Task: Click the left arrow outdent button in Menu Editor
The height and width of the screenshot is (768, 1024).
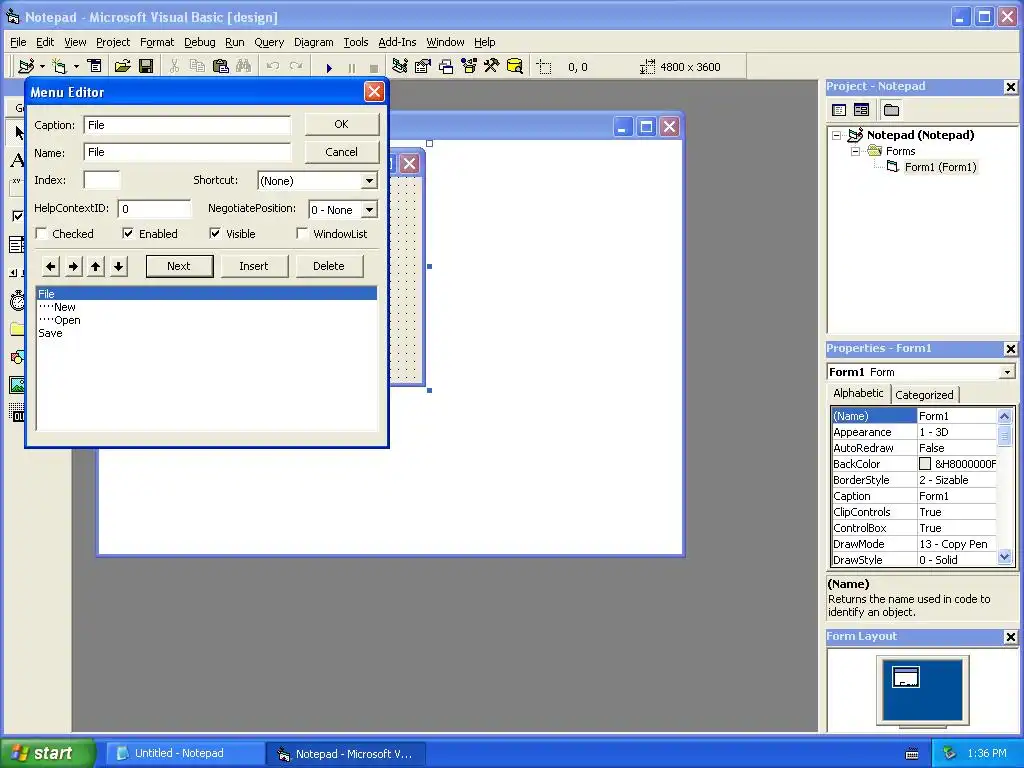Action: click(x=51, y=266)
